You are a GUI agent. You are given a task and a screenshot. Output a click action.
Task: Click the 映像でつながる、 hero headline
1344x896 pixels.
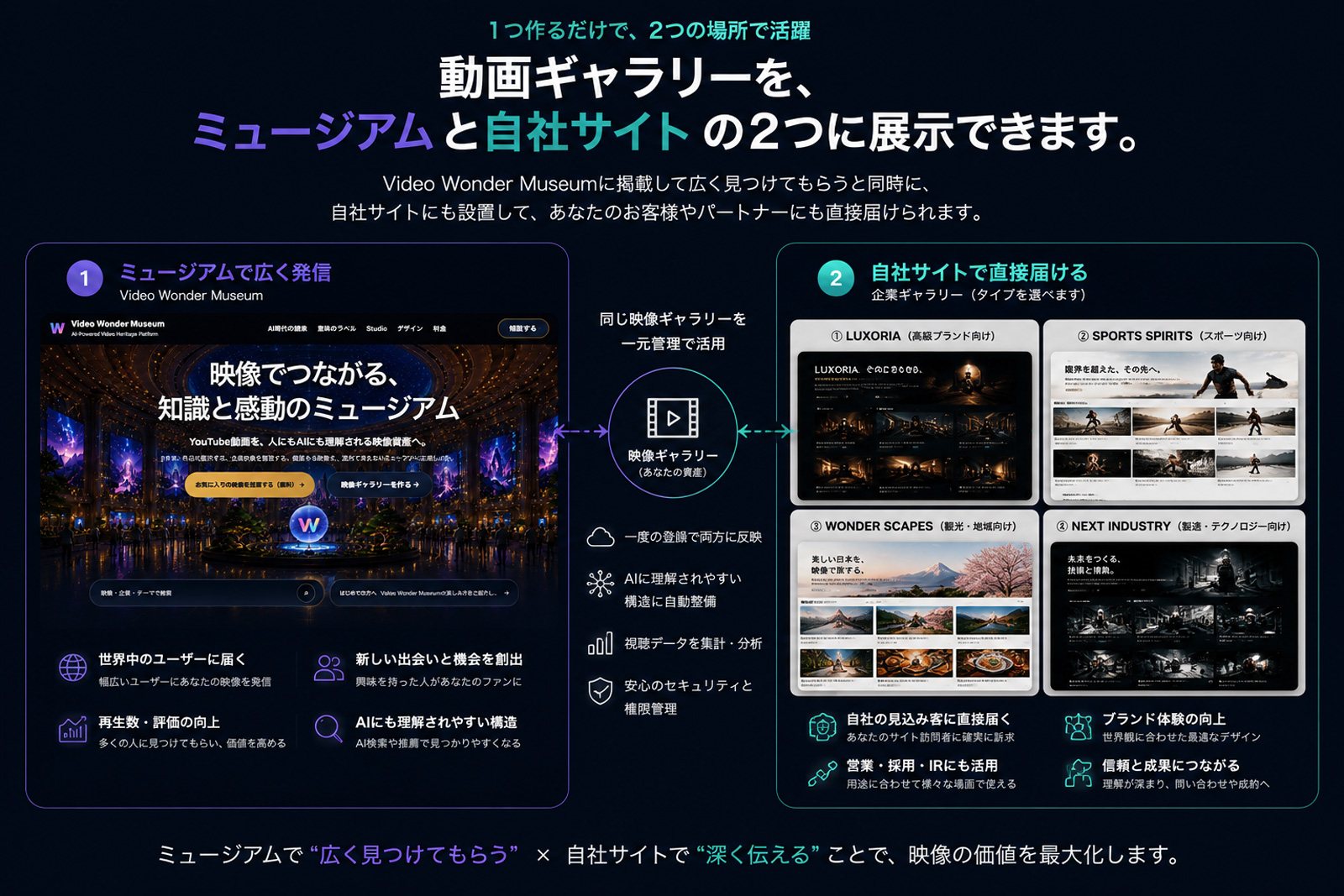point(304,374)
